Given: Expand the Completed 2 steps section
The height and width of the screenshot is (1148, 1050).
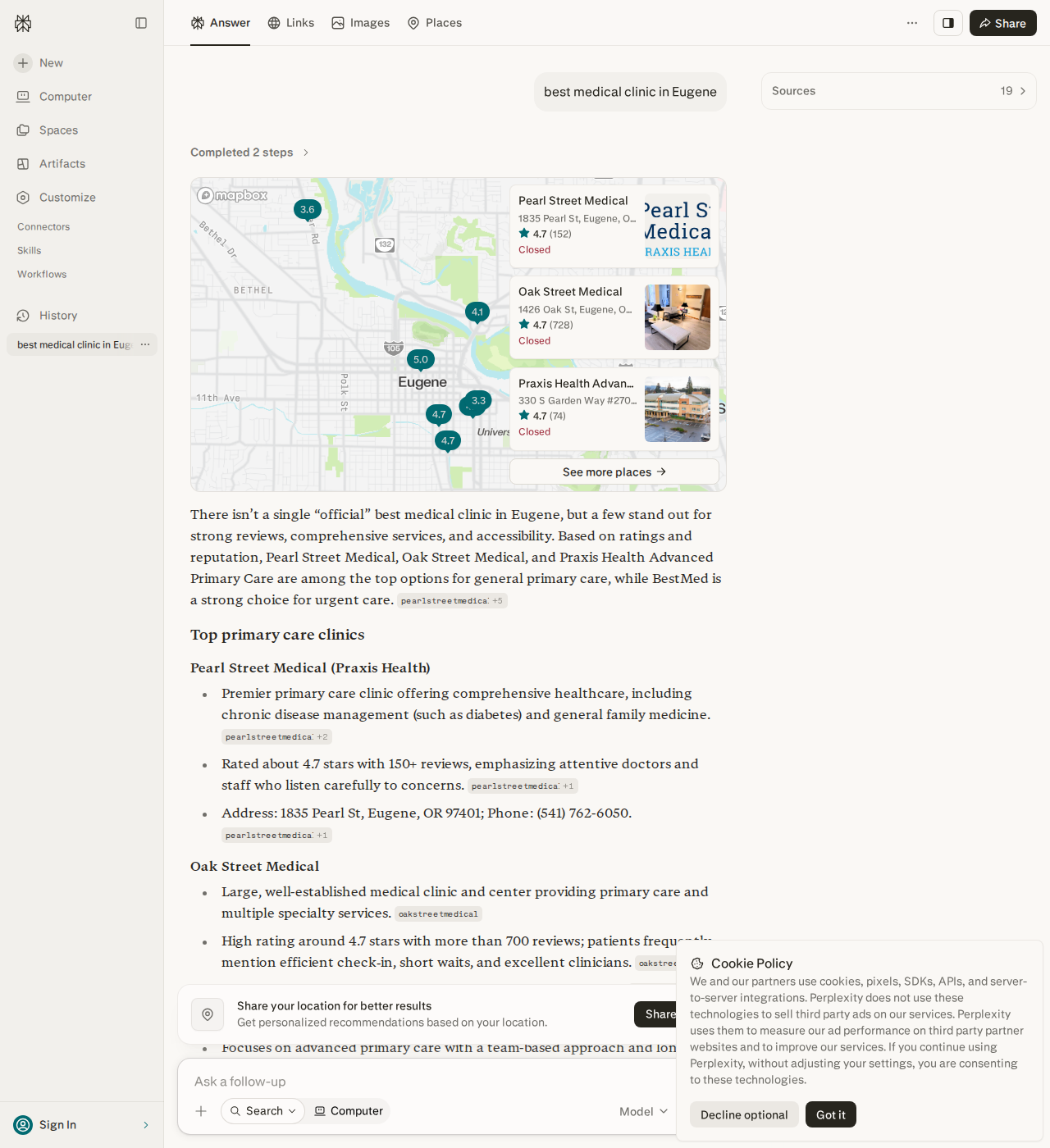Looking at the screenshot, I should point(250,153).
